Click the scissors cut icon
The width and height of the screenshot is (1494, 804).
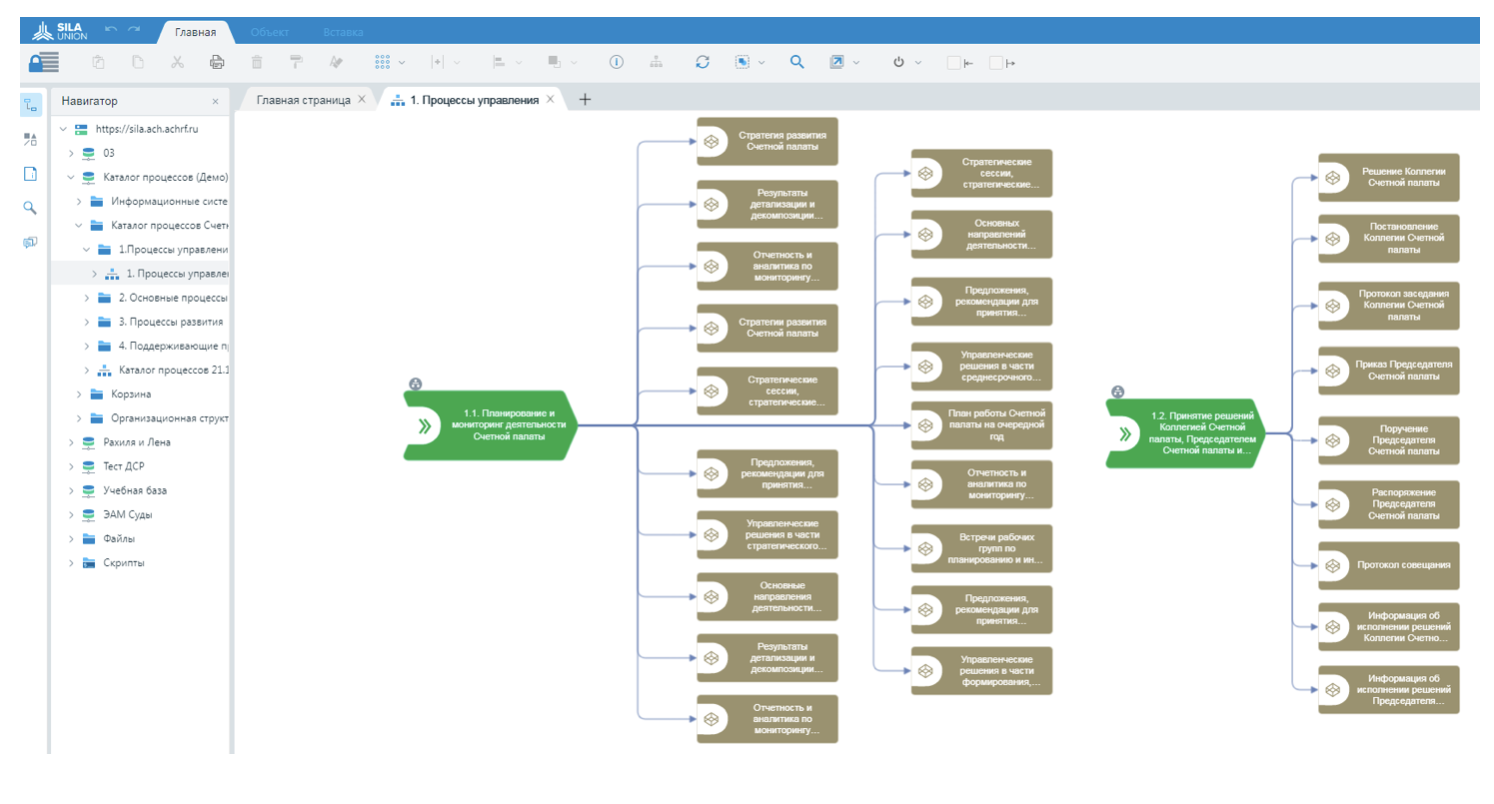tap(177, 62)
